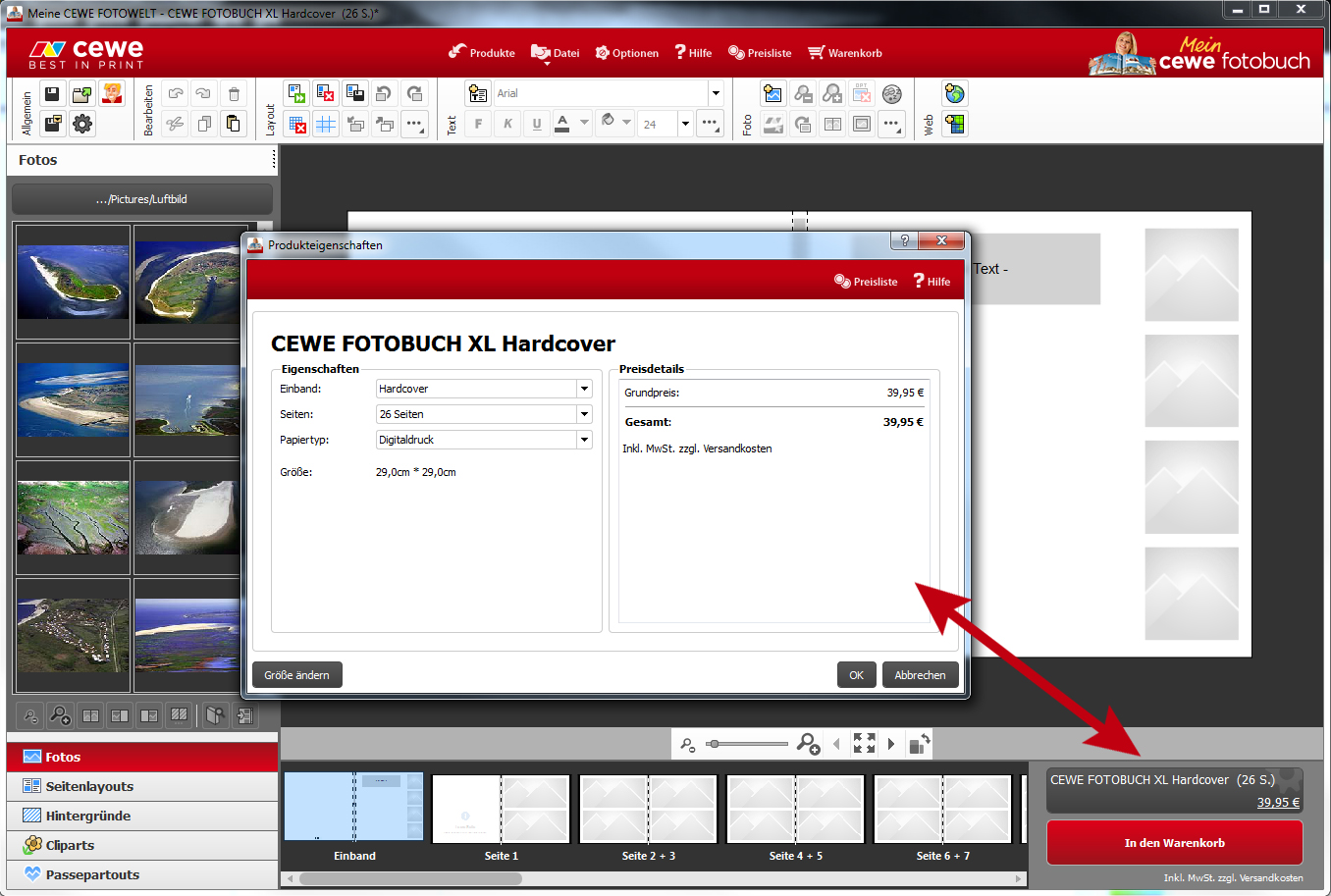Select the Seite 2 + 3 thumbnail

tap(648, 809)
